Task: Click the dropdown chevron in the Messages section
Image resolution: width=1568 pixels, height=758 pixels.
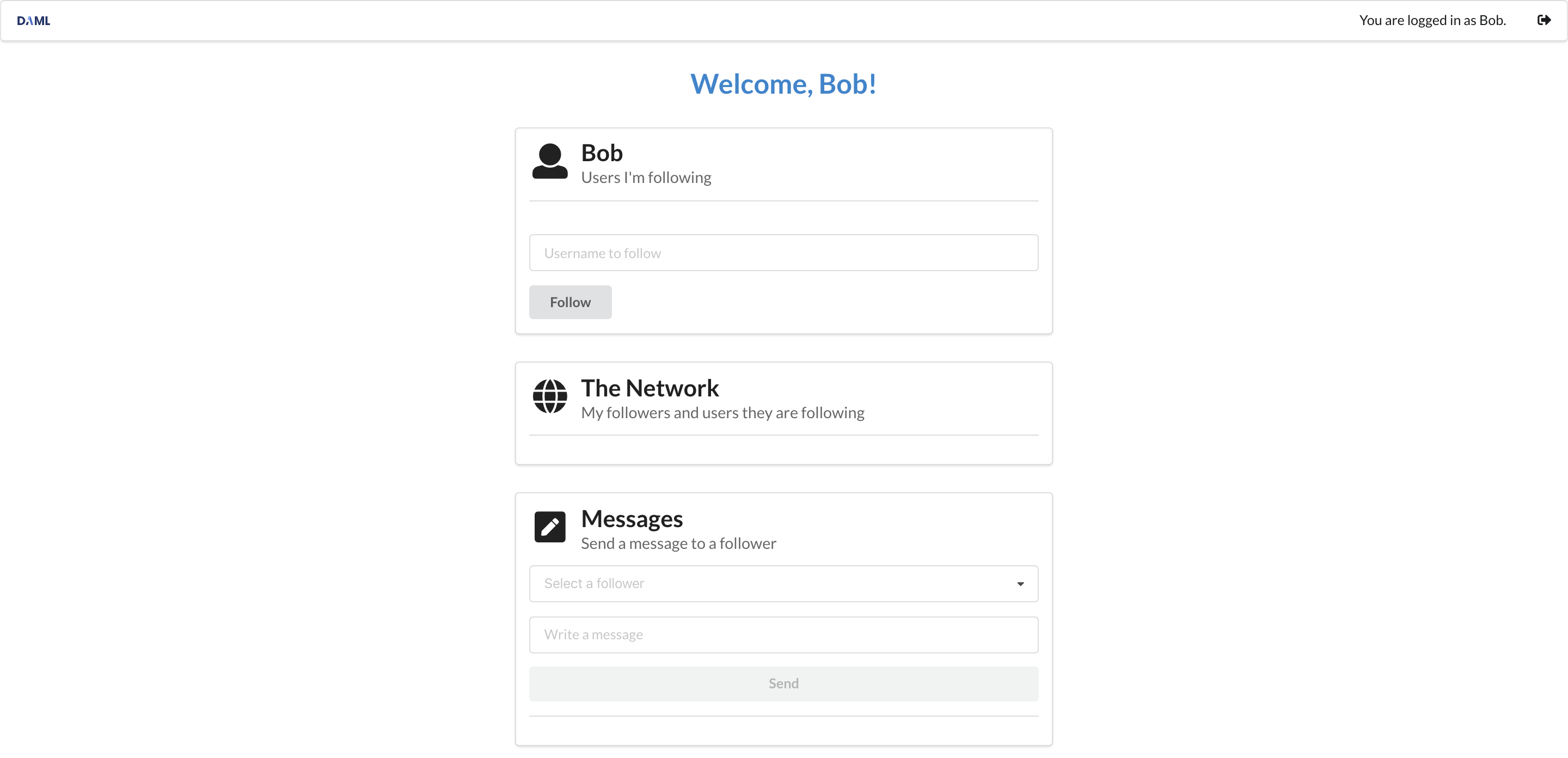Action: click(1020, 583)
